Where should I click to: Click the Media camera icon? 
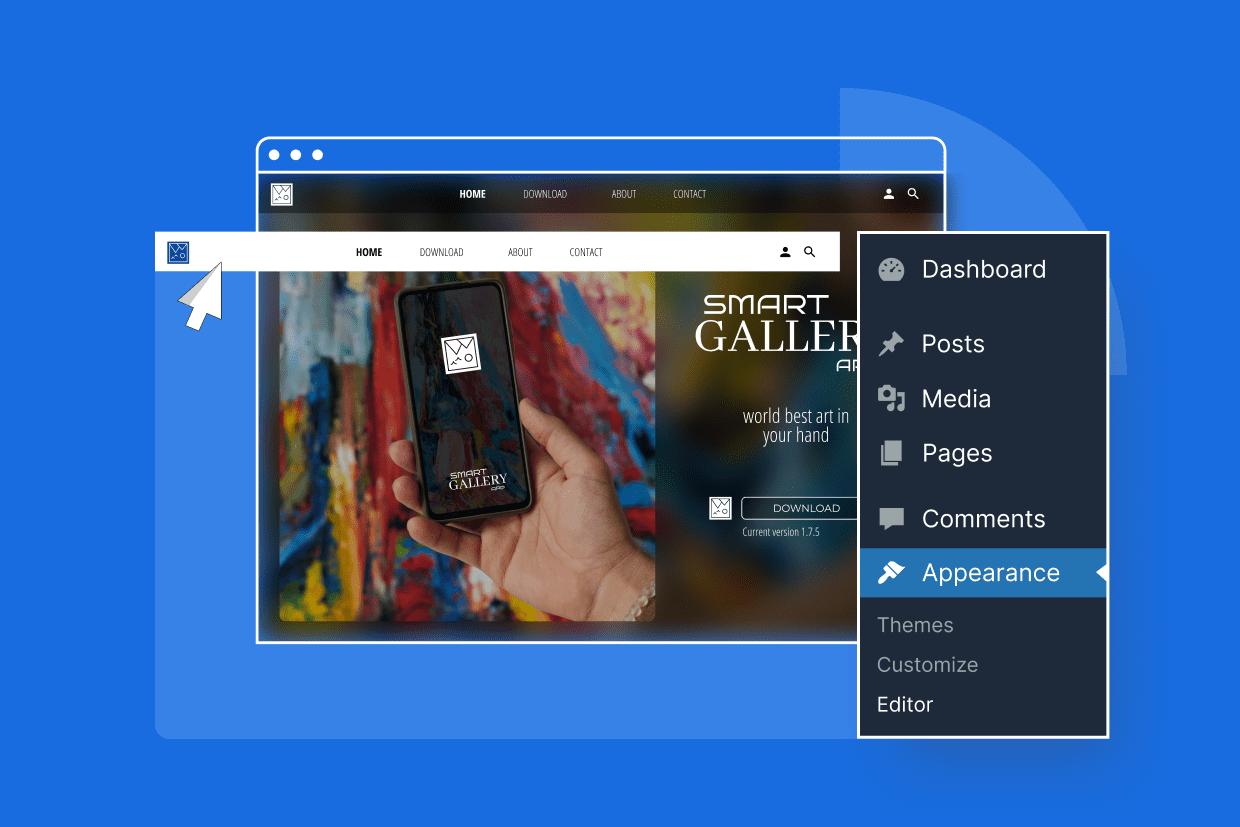(891, 398)
